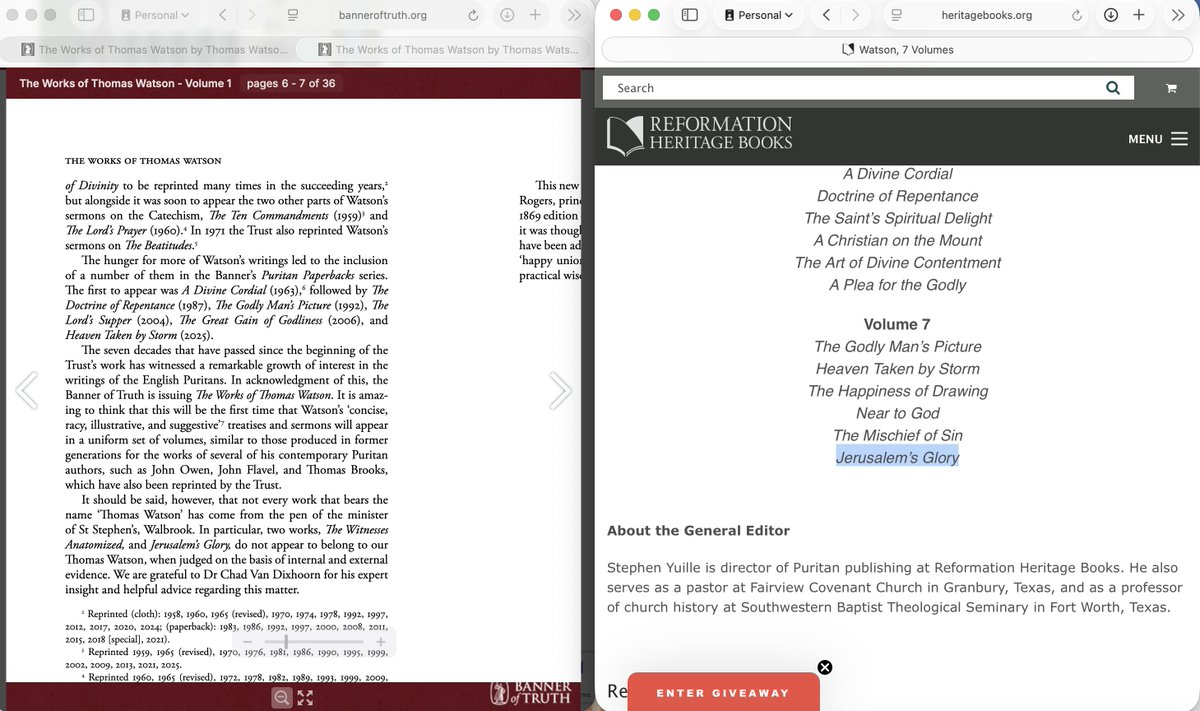This screenshot has height=711, width=1200.
Task: Open new tab in bannerofturth window
Action: 536,15
